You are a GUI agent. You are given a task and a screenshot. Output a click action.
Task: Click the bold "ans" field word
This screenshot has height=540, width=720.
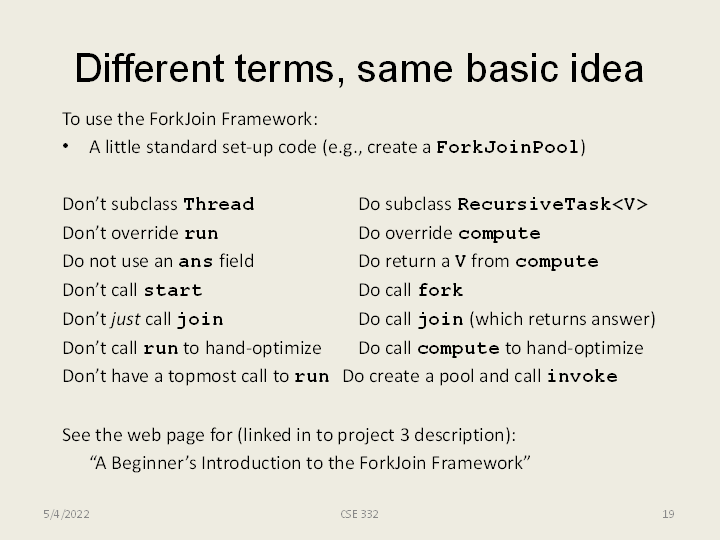coord(195,262)
